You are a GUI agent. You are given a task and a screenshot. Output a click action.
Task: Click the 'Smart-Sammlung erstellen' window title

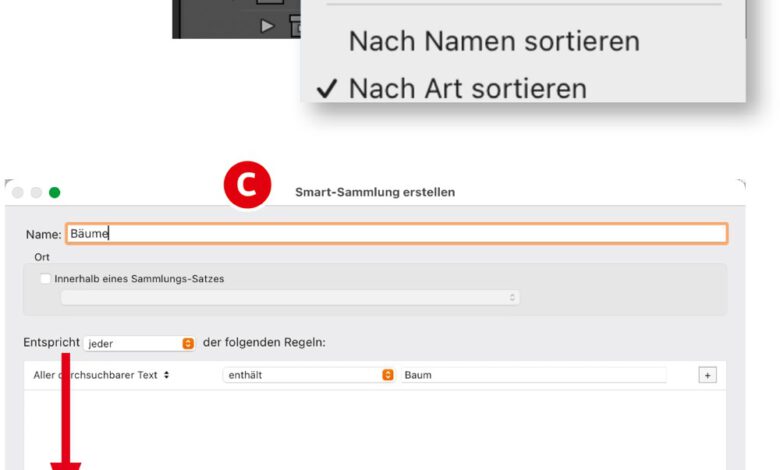coord(375,192)
